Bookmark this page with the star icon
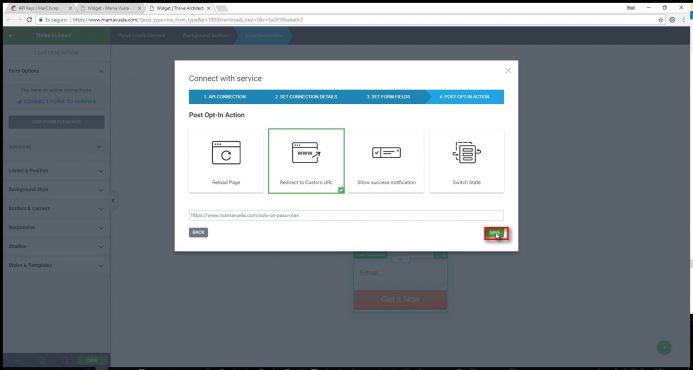This screenshot has width=693, height=370. point(661,20)
